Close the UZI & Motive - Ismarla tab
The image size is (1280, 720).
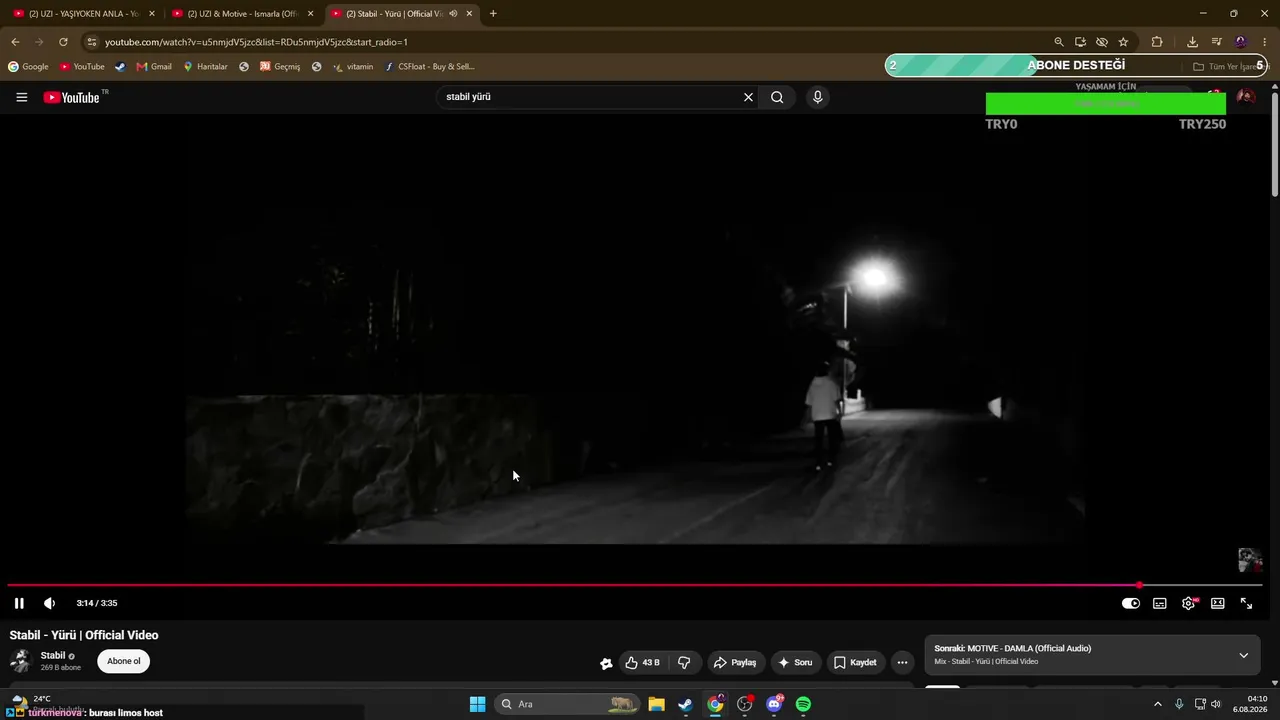point(311,14)
